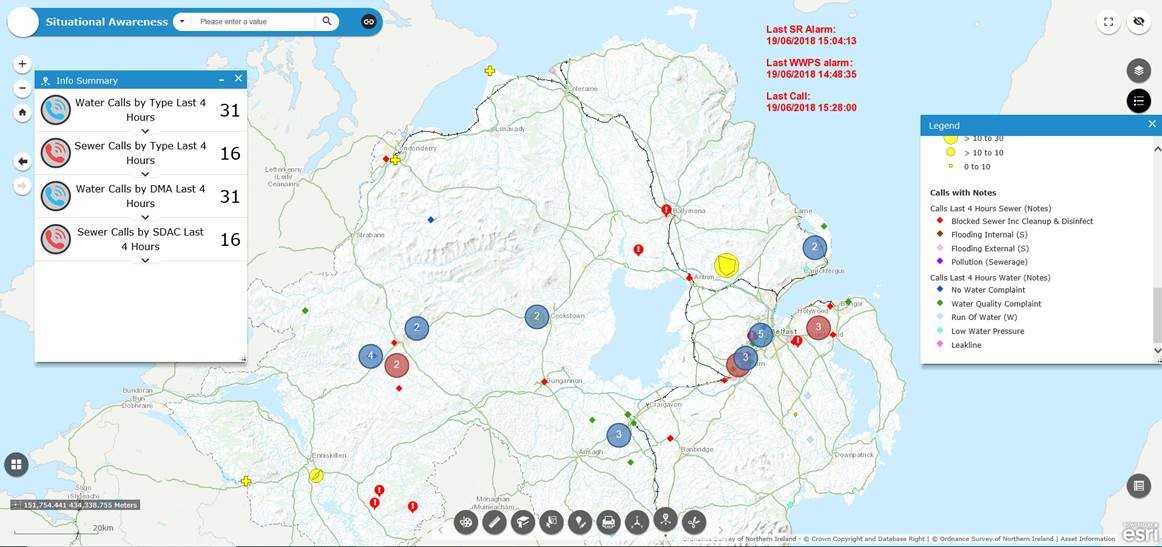Zoom in on the map

(22, 64)
